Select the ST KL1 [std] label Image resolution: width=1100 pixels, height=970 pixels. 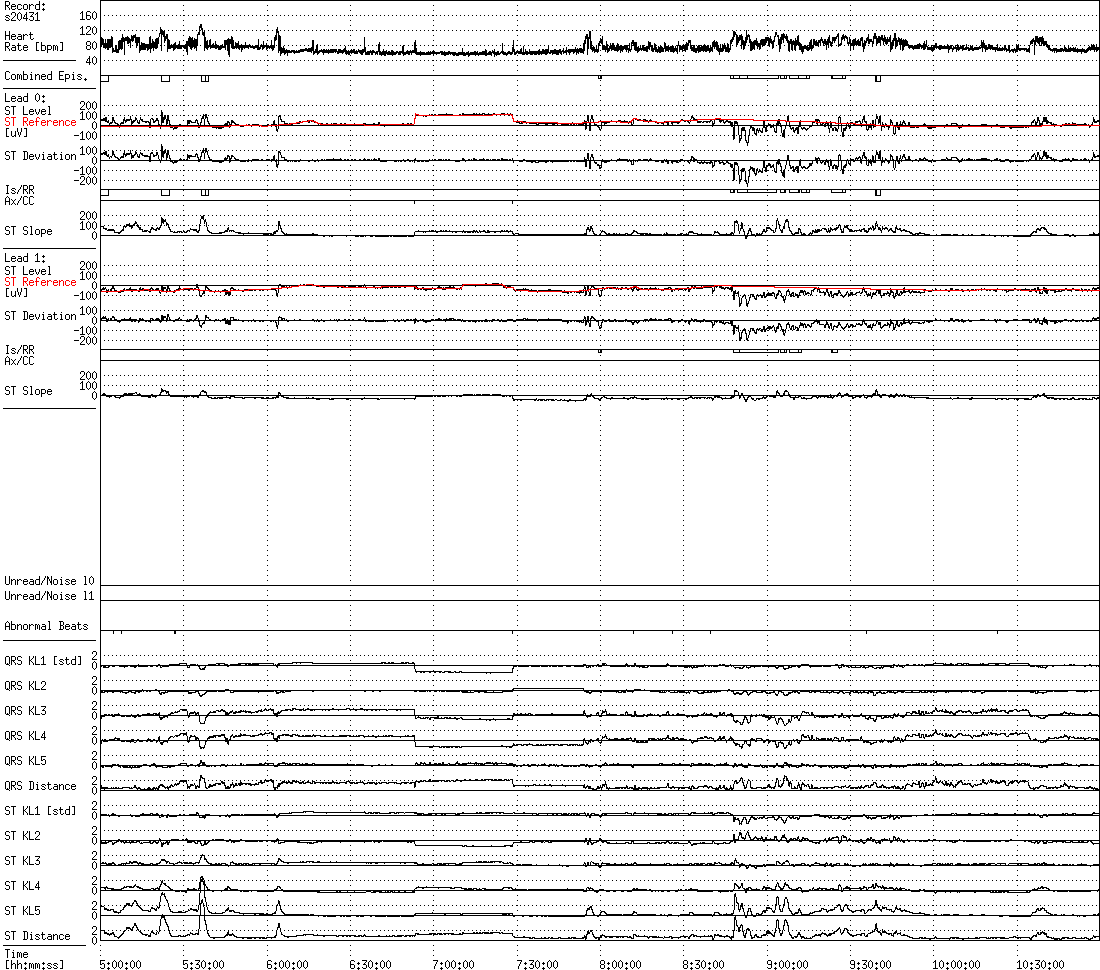coord(40,811)
